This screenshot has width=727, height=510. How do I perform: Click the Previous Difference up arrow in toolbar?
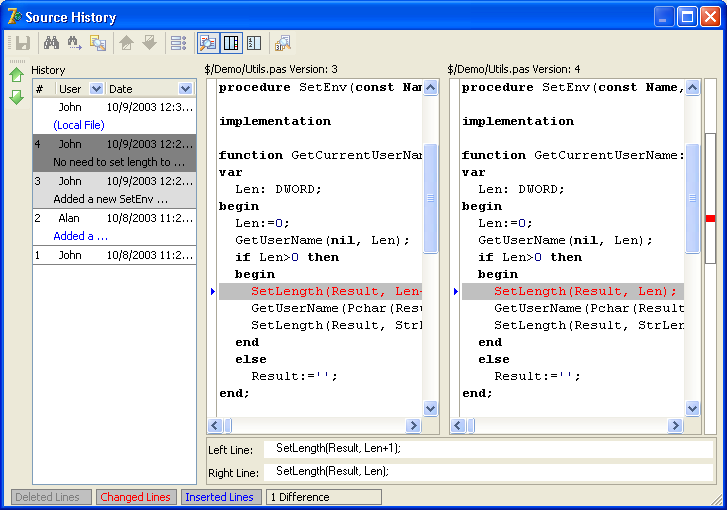pyautogui.click(x=127, y=43)
